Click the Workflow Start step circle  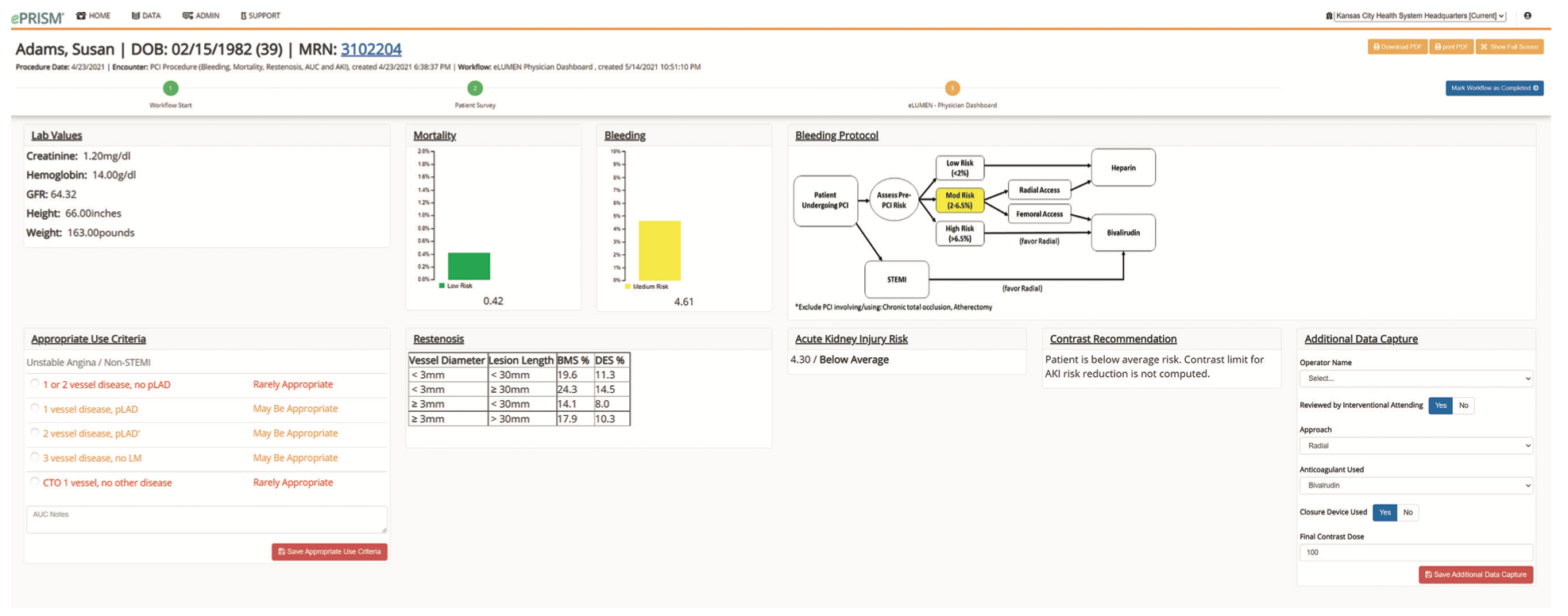[x=171, y=88]
